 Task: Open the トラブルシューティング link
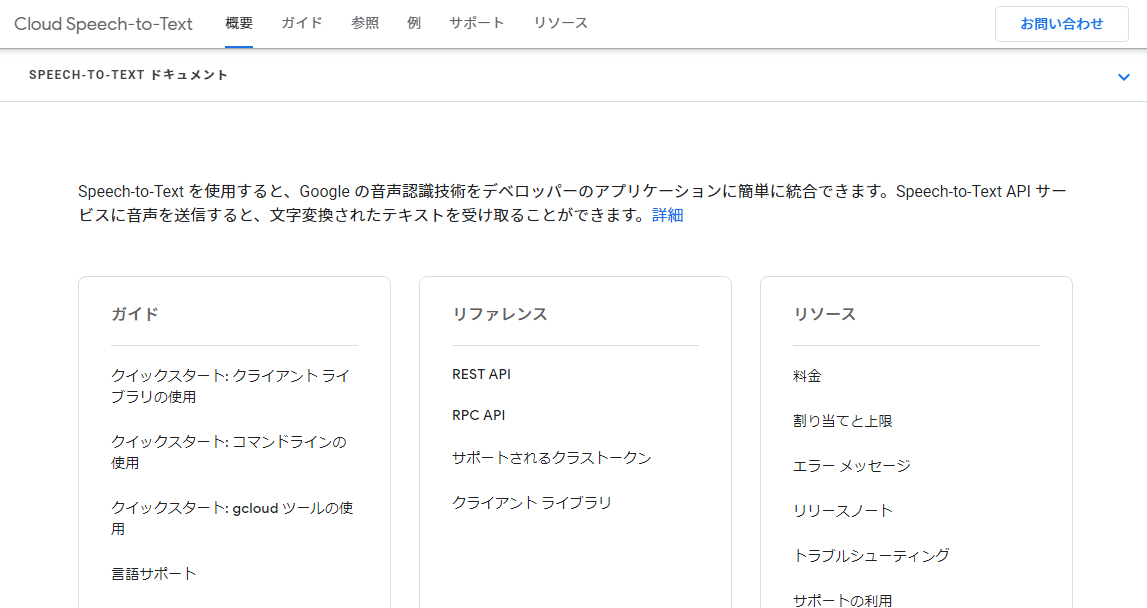pos(871,555)
